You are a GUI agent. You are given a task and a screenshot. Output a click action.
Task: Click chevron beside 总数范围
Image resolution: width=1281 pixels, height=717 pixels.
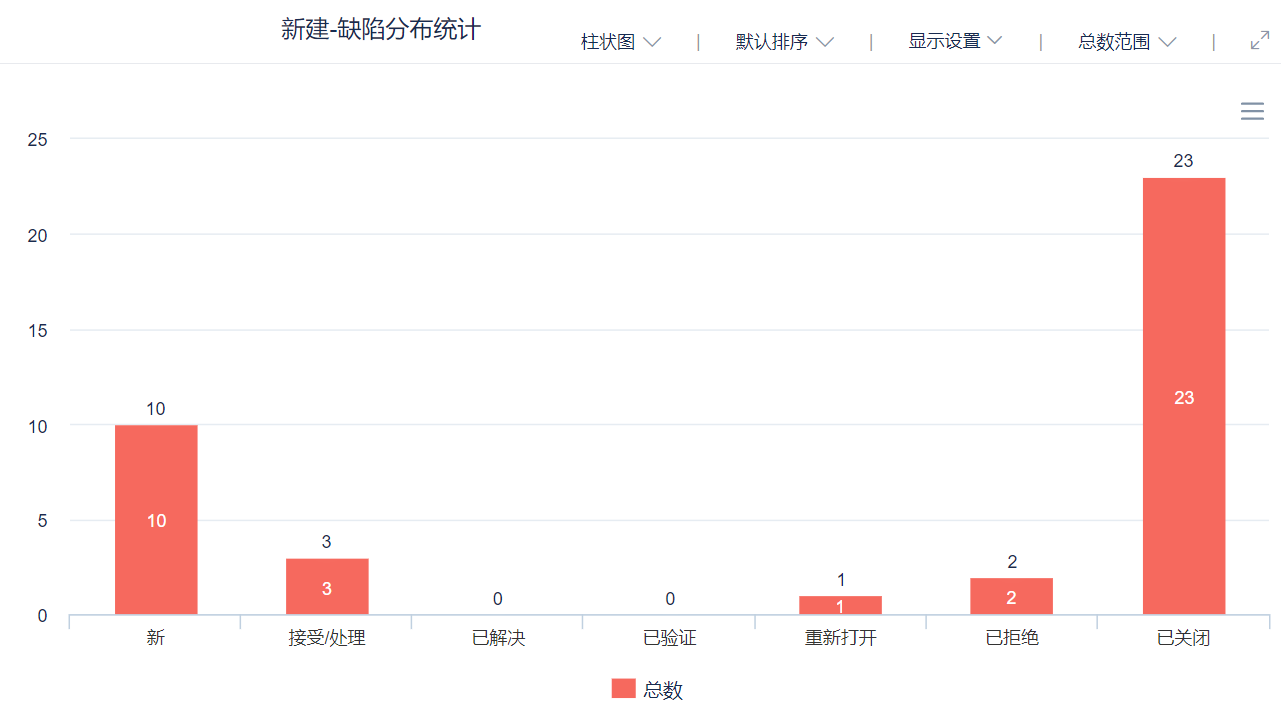coord(1167,42)
